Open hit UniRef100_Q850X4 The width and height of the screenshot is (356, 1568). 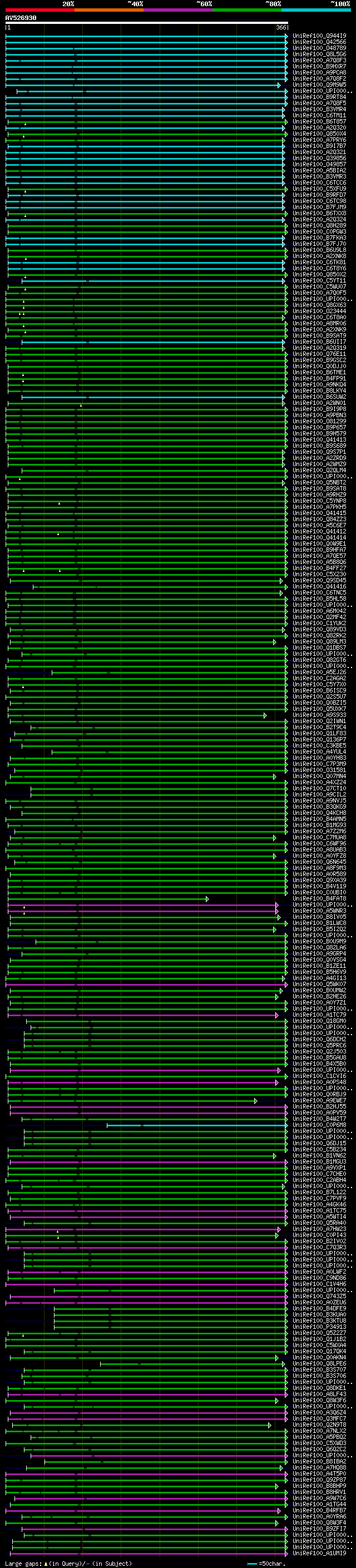319,134
